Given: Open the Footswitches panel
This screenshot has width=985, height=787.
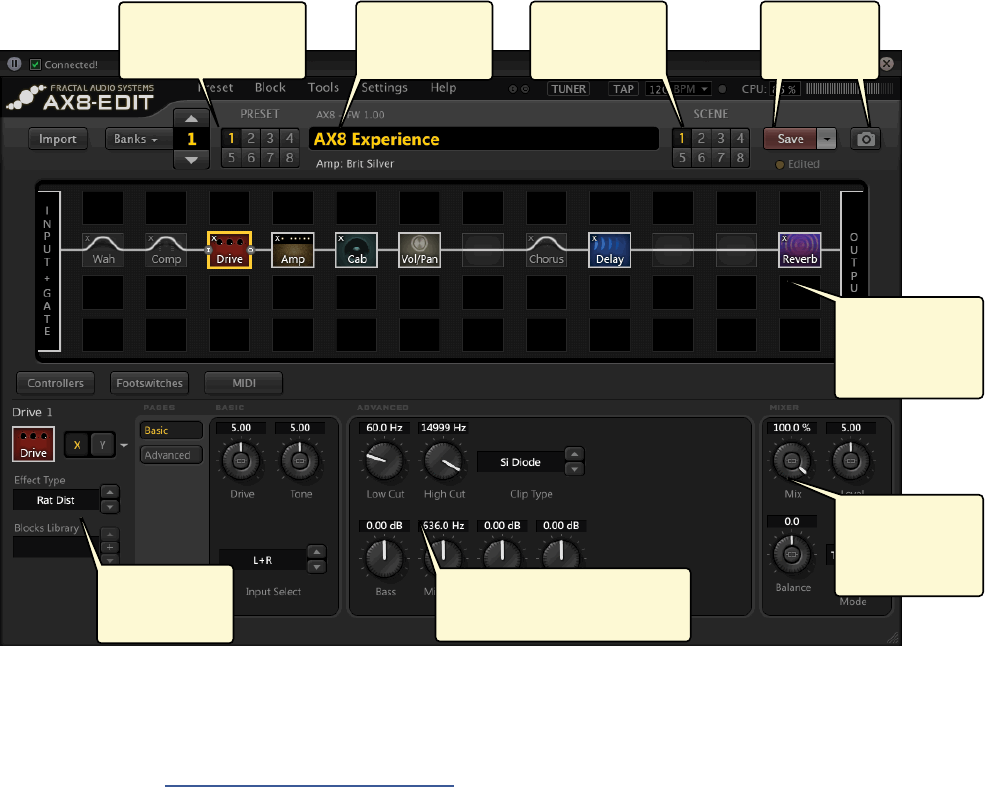Looking at the screenshot, I should [150, 383].
